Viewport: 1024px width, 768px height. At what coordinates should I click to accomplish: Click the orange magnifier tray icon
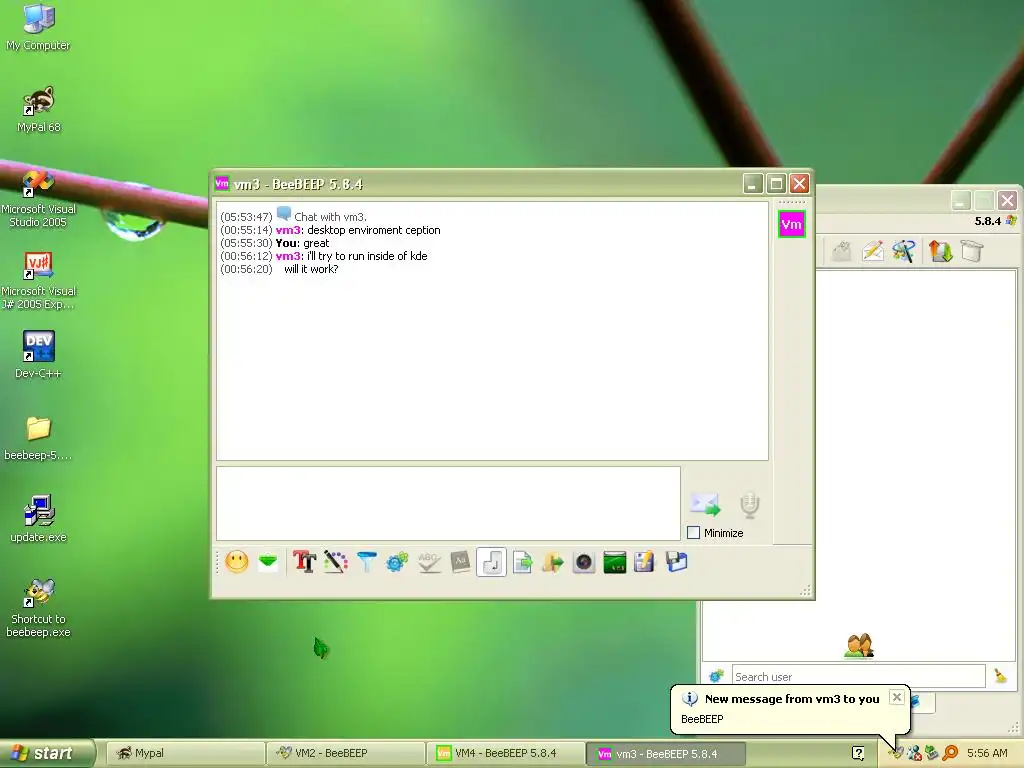pos(950,753)
